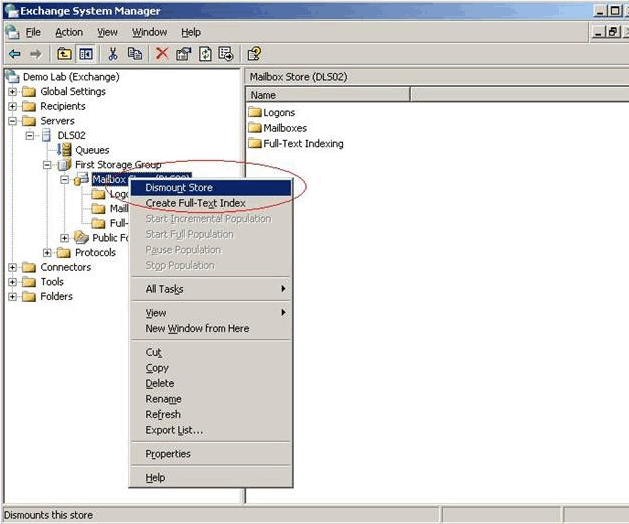Expand the Public Folder Store node

coord(65,238)
